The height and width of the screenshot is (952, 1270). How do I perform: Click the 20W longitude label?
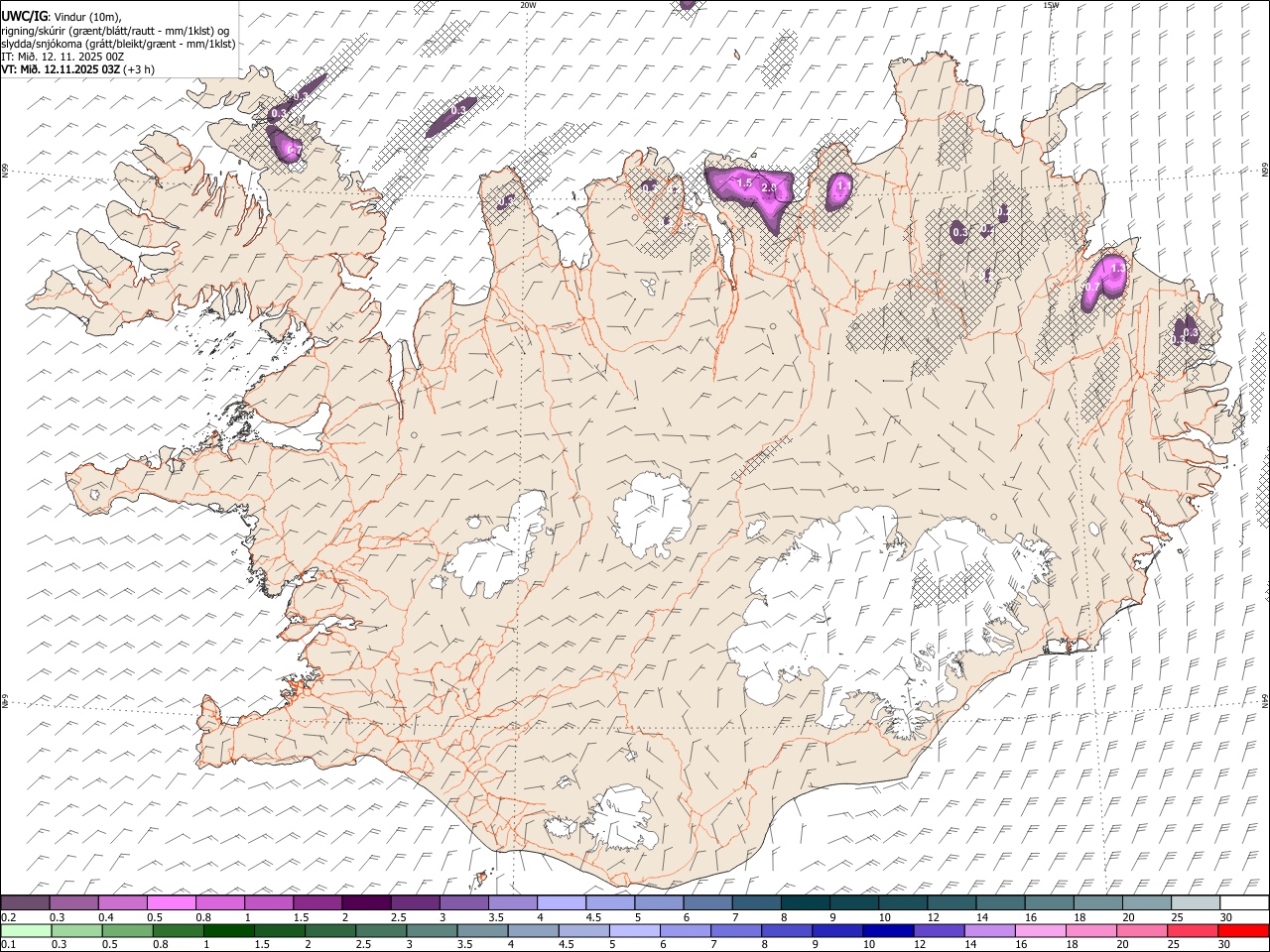[x=528, y=5]
